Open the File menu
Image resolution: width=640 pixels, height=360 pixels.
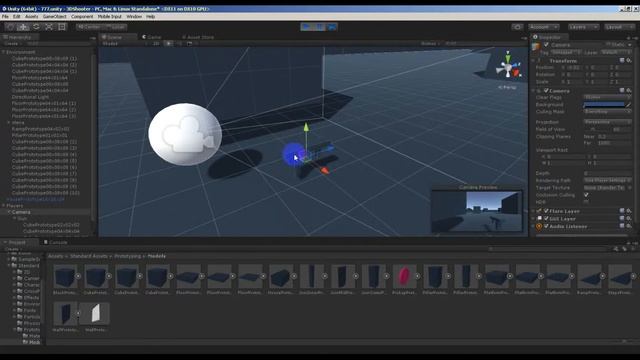(x=5, y=17)
